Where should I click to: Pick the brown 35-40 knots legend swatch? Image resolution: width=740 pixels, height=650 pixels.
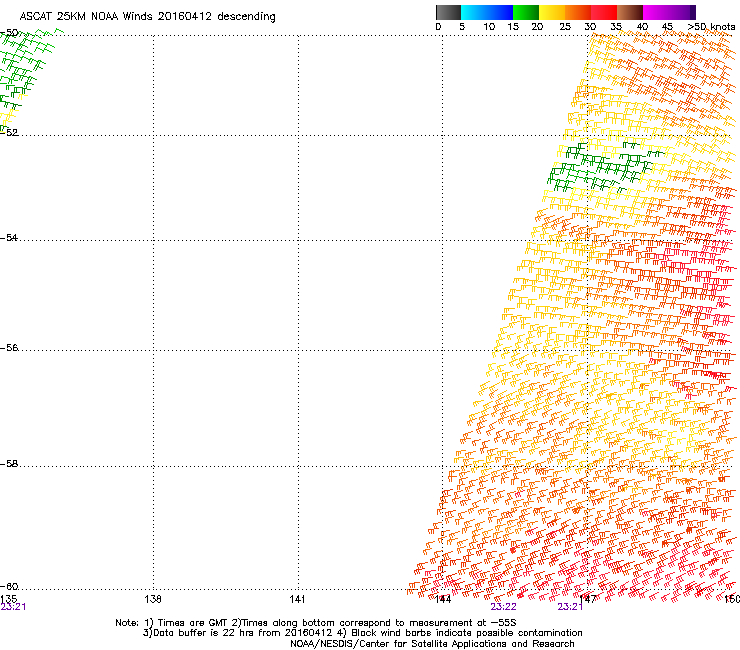coord(630,12)
